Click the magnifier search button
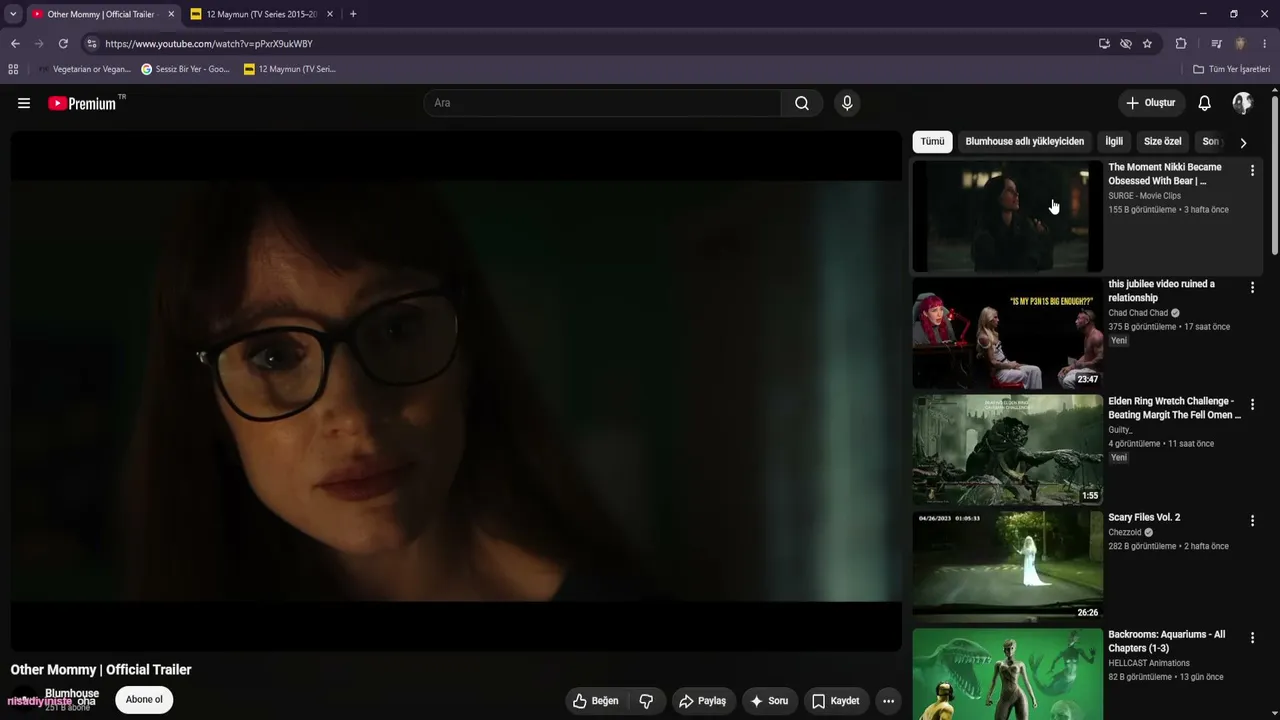The height and width of the screenshot is (720, 1280). click(x=802, y=103)
